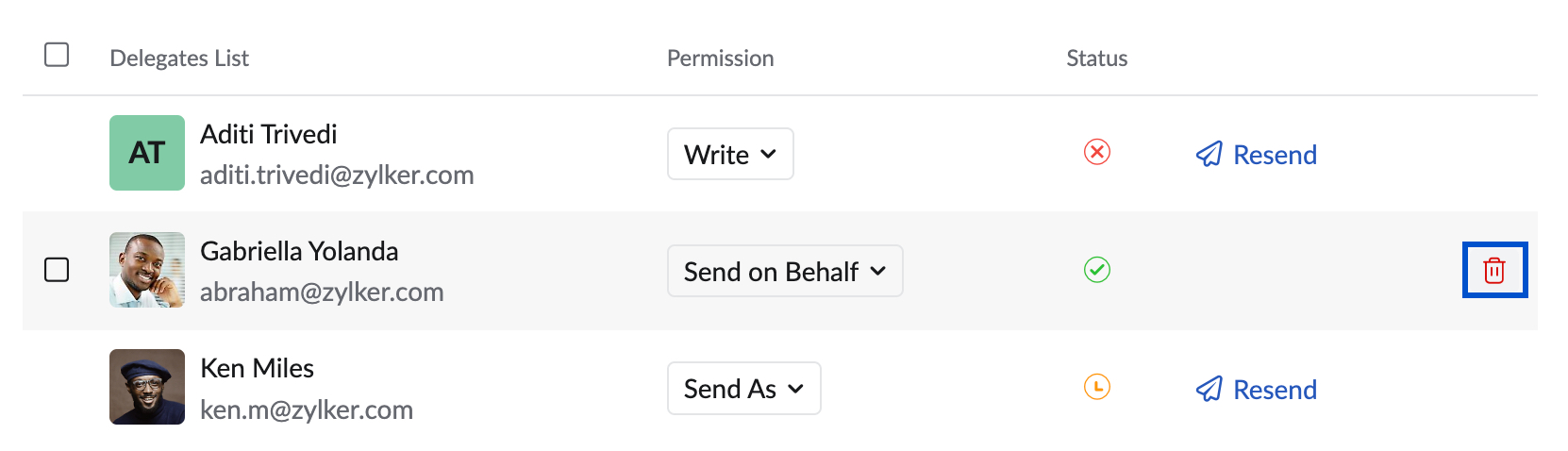The image size is (1568, 451).
Task: Click the AT initials avatar for Aditi Trivedi
Action: [x=147, y=153]
